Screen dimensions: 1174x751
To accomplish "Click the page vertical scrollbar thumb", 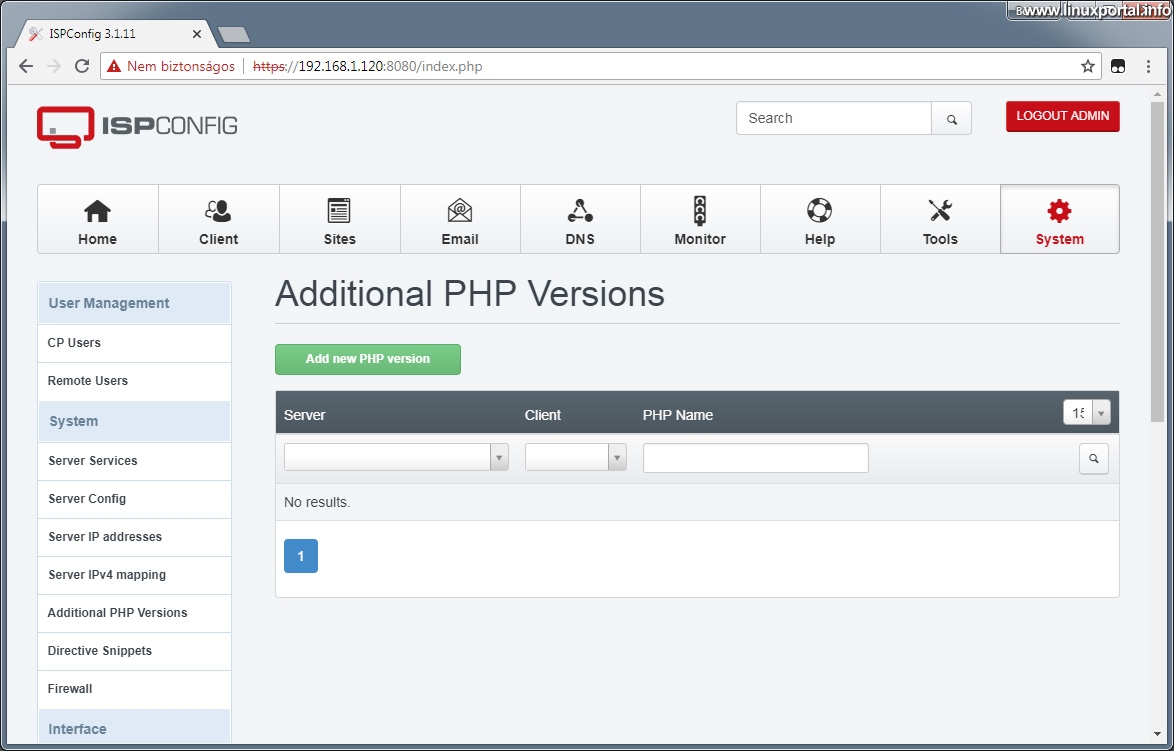I will click(x=1158, y=262).
